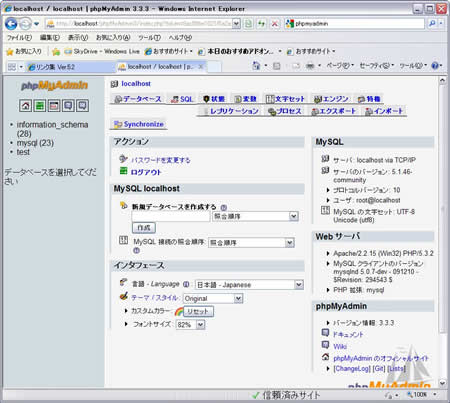This screenshot has height=403, width=450.
Task: Open the セーフティ(S) command bar dropdown
Action: click(377, 66)
